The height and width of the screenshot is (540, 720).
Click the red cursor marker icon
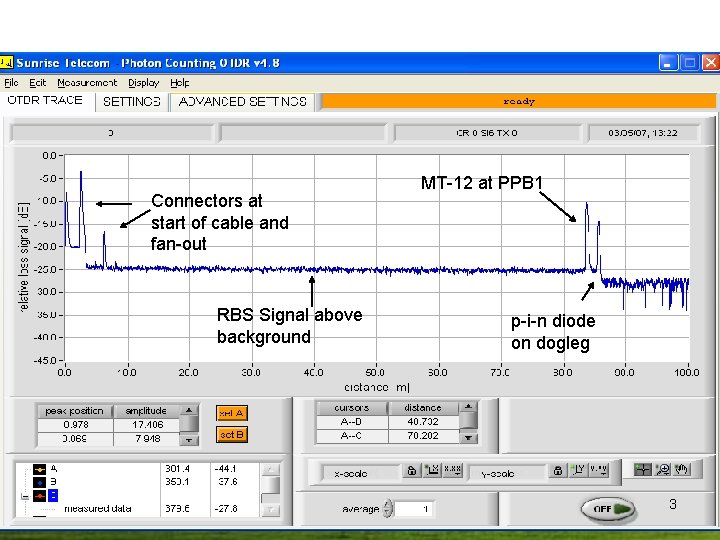click(x=39, y=496)
